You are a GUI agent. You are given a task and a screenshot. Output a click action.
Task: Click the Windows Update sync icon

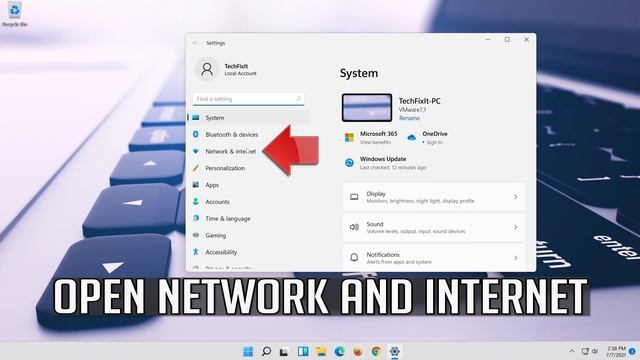pos(349,162)
